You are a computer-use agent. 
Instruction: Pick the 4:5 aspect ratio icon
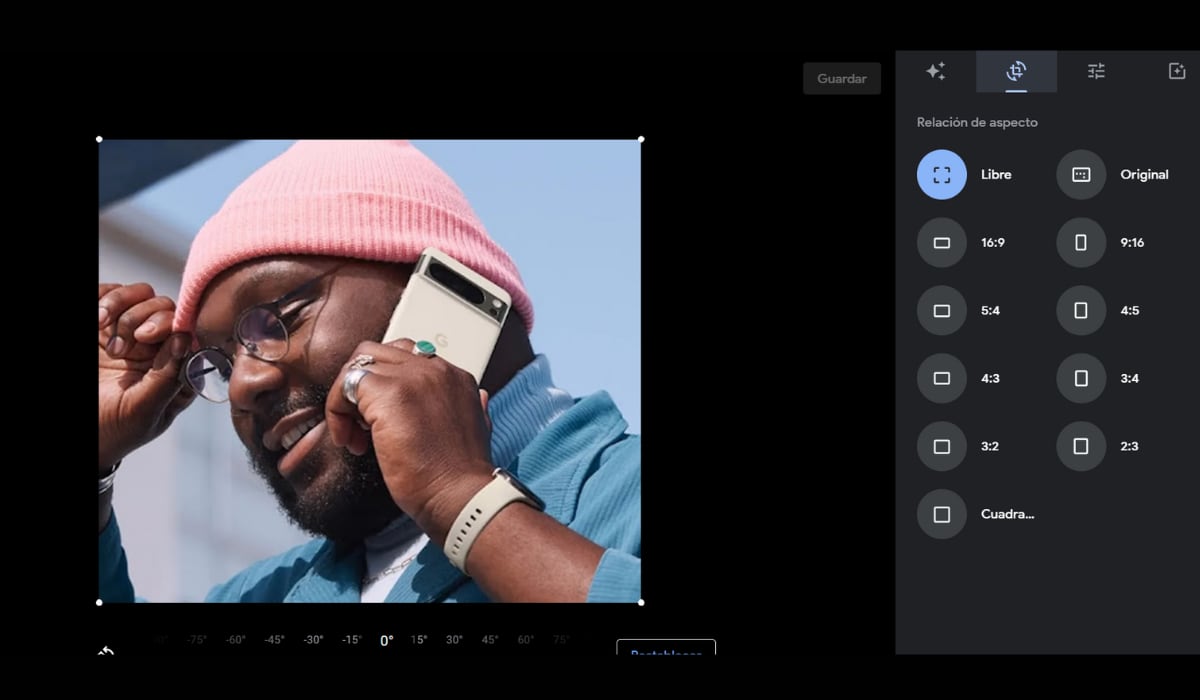coord(1081,311)
